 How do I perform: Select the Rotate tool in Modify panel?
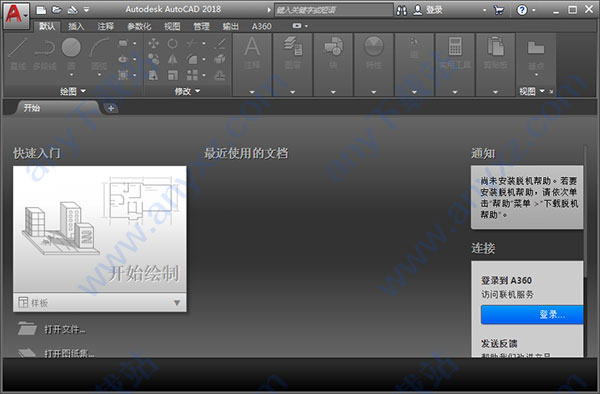tap(173, 43)
